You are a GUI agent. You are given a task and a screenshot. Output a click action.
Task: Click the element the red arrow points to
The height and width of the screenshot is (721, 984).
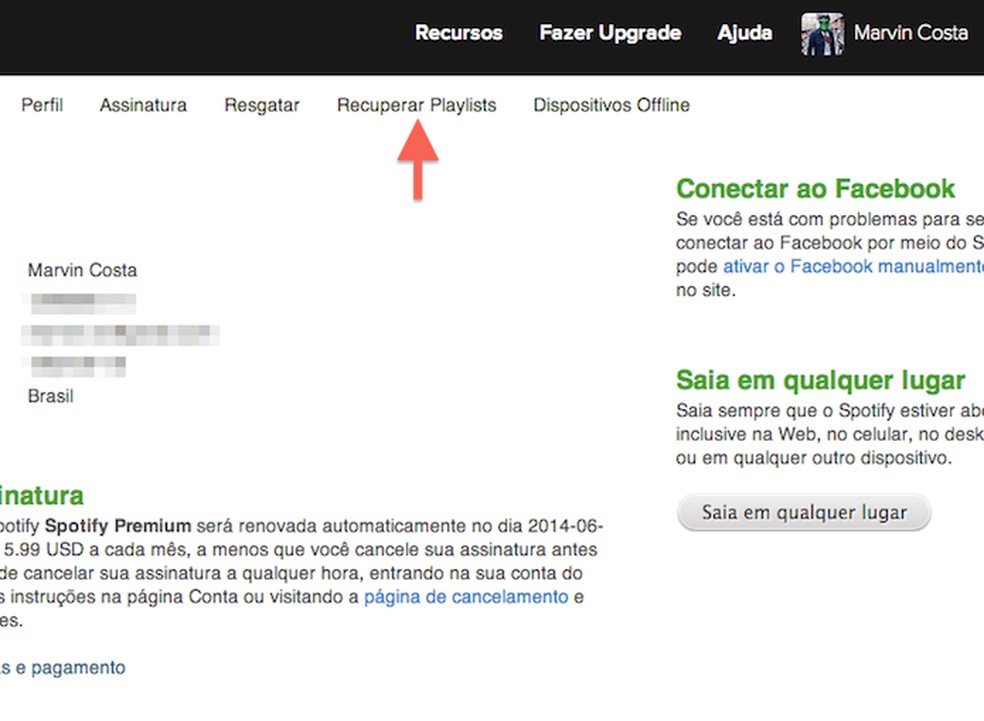(x=416, y=105)
